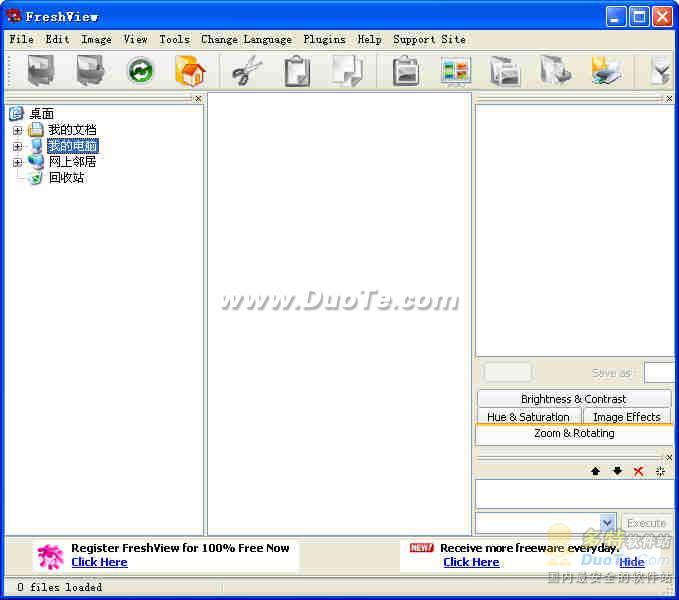Click Hide link in banner
679x600 pixels.
click(x=631, y=562)
